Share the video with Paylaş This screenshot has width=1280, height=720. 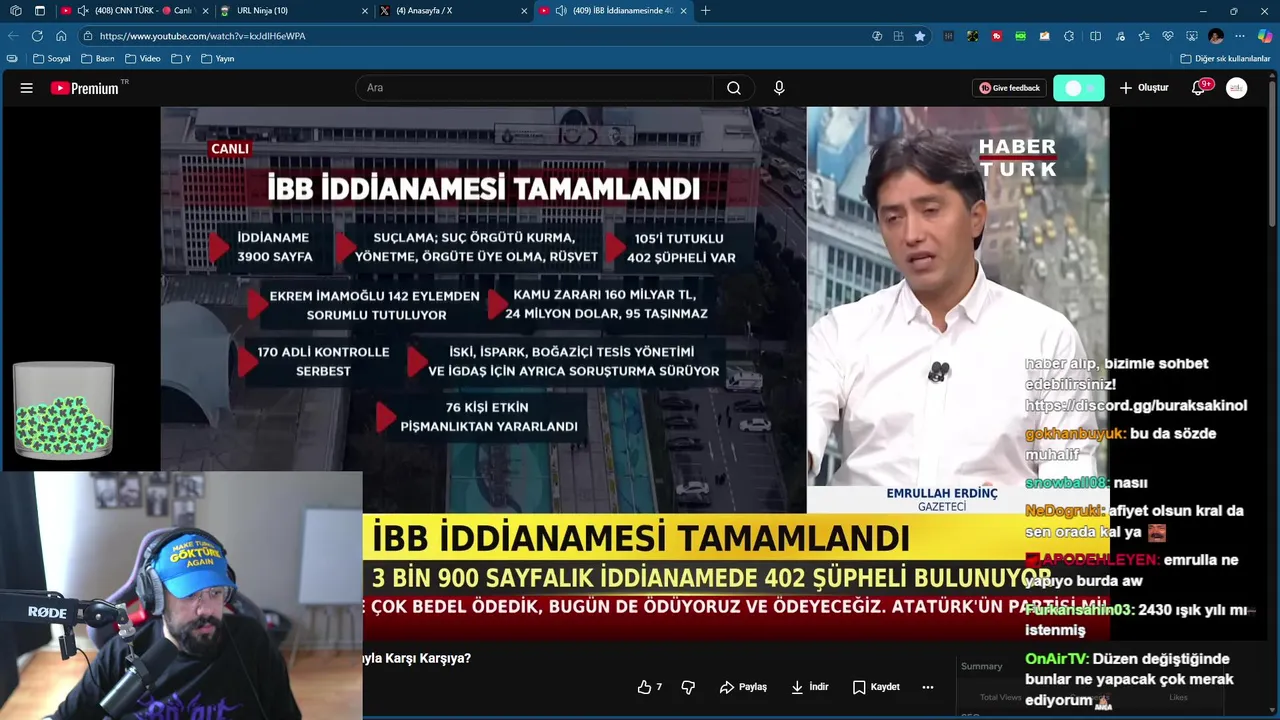(x=743, y=687)
